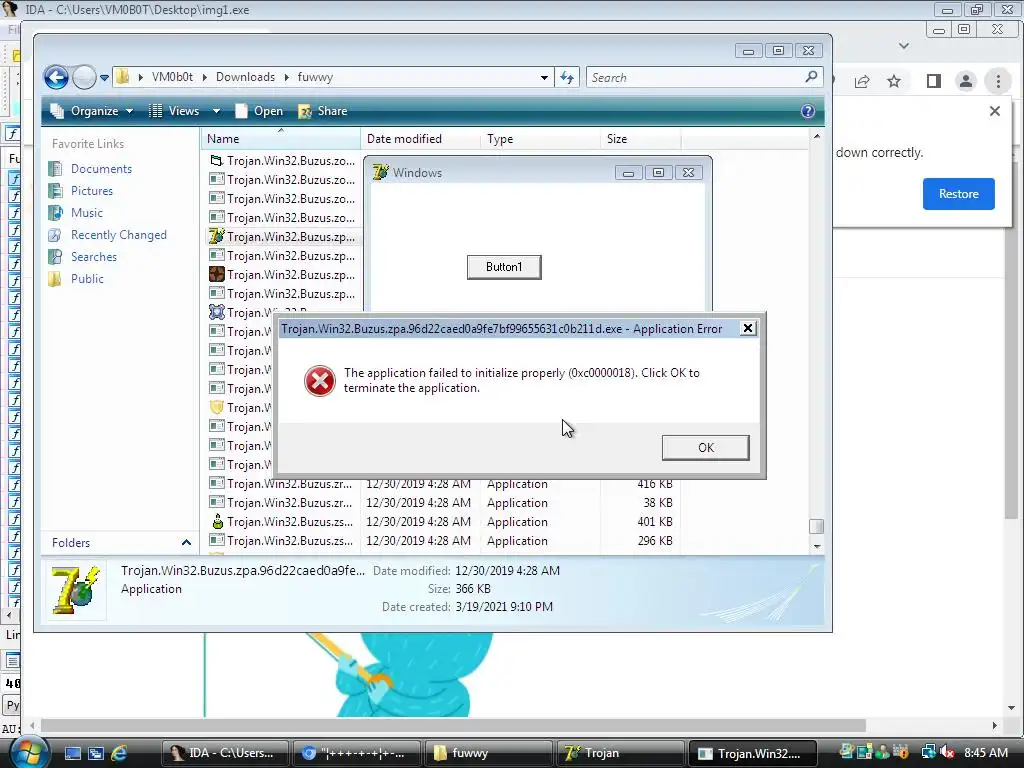This screenshot has height=768, width=1024.
Task: Refresh the fuwwy folder view
Action: [x=567, y=78]
